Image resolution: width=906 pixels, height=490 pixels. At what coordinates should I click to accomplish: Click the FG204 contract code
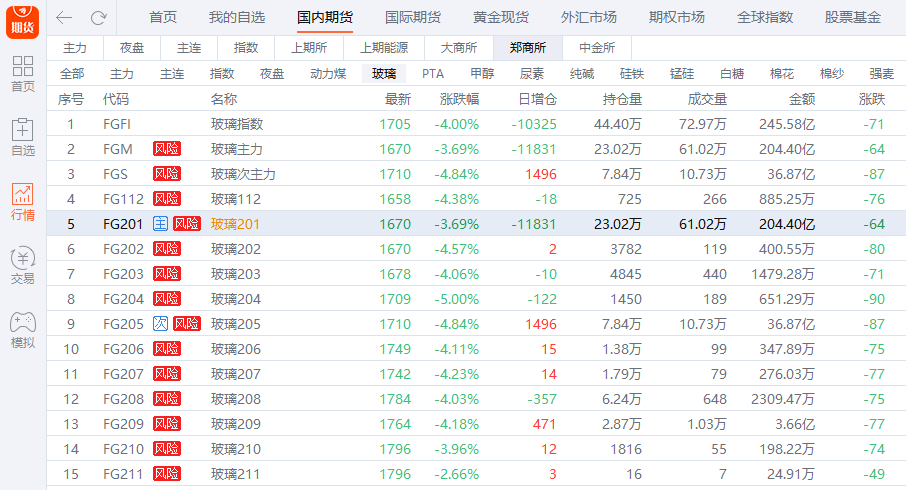coord(123,299)
